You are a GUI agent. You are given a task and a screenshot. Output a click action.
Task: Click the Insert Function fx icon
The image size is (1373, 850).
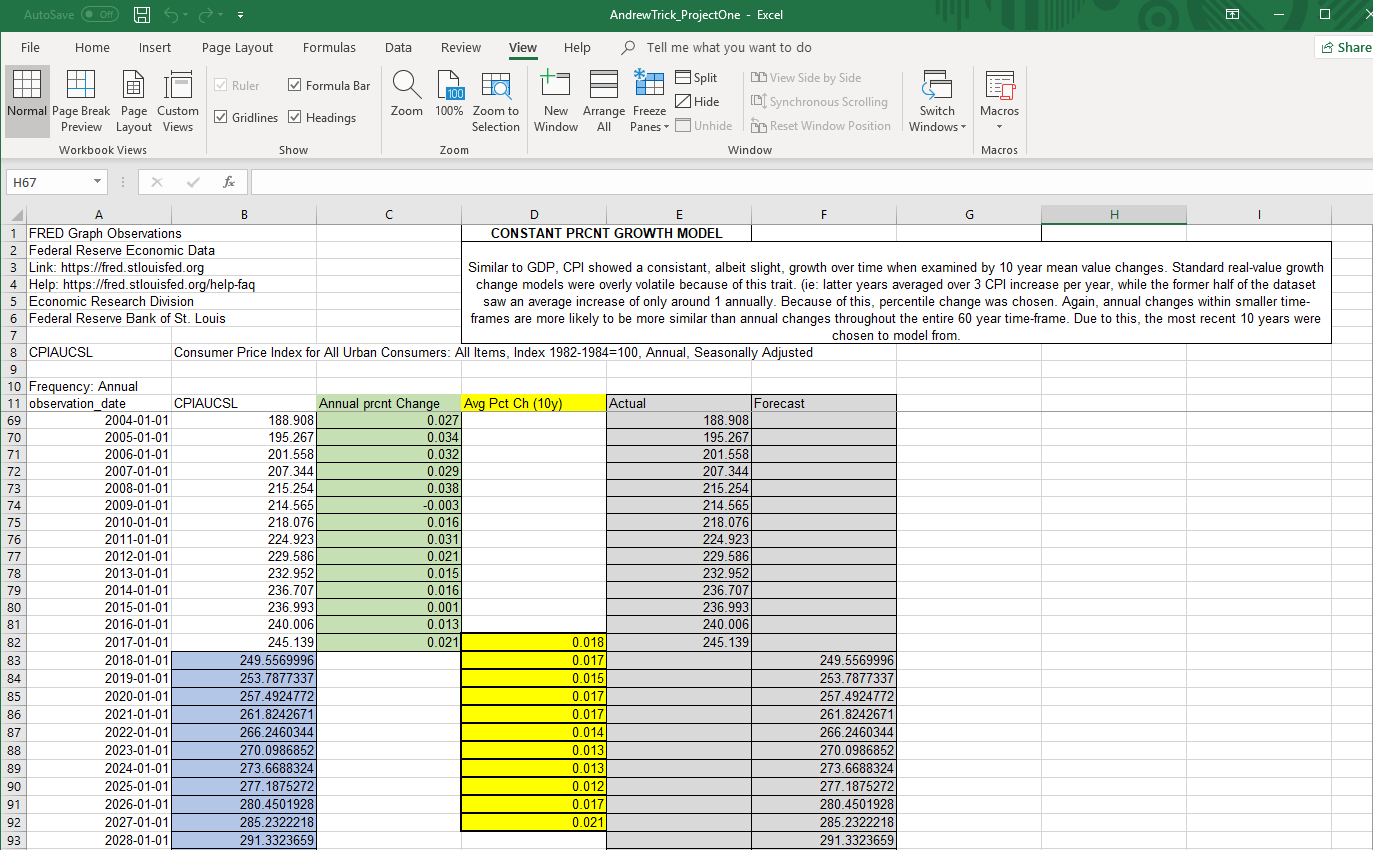click(229, 182)
